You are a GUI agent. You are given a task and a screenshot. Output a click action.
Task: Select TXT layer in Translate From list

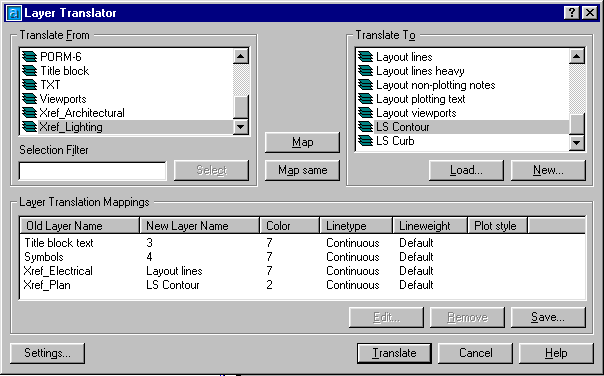coord(50,85)
